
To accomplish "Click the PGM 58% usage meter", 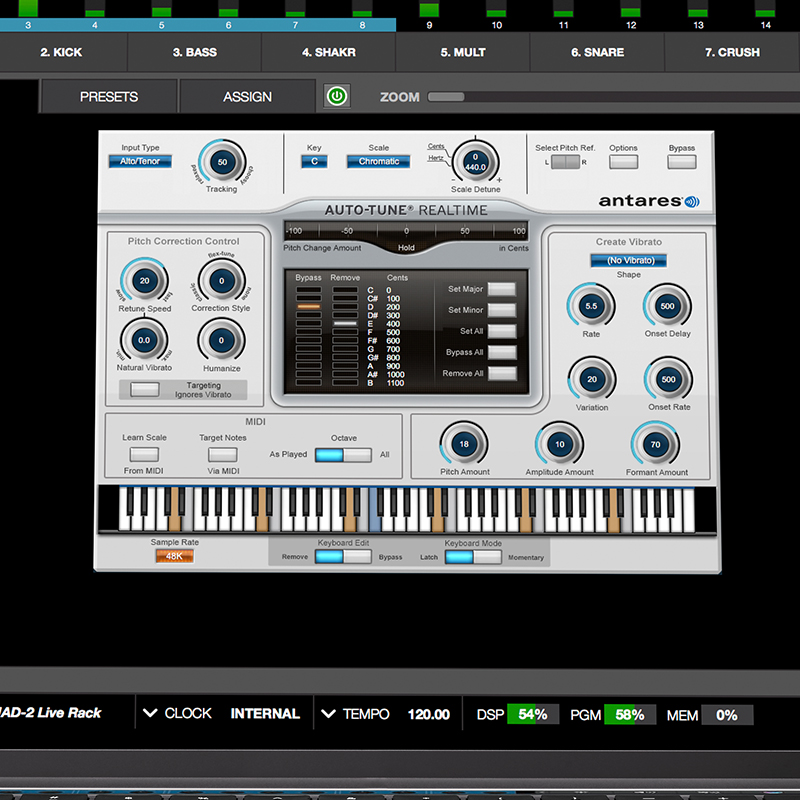I will (630, 714).
